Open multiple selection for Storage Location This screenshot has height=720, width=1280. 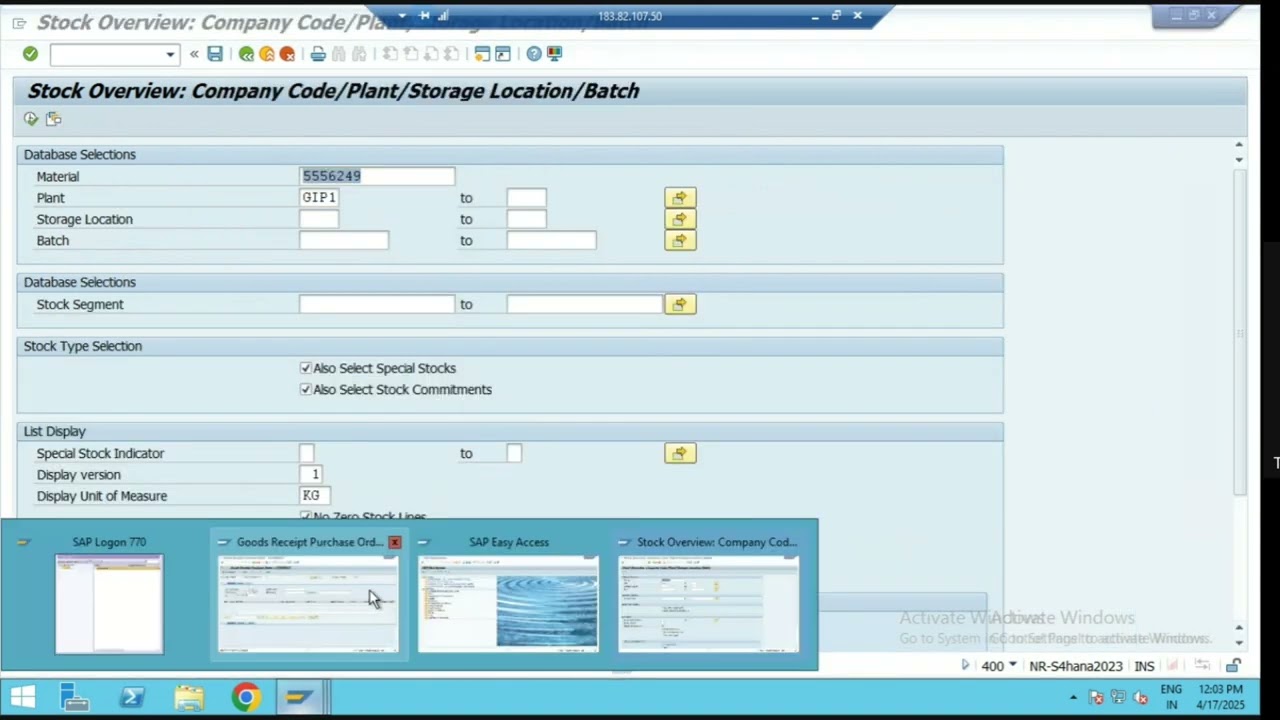coord(680,219)
